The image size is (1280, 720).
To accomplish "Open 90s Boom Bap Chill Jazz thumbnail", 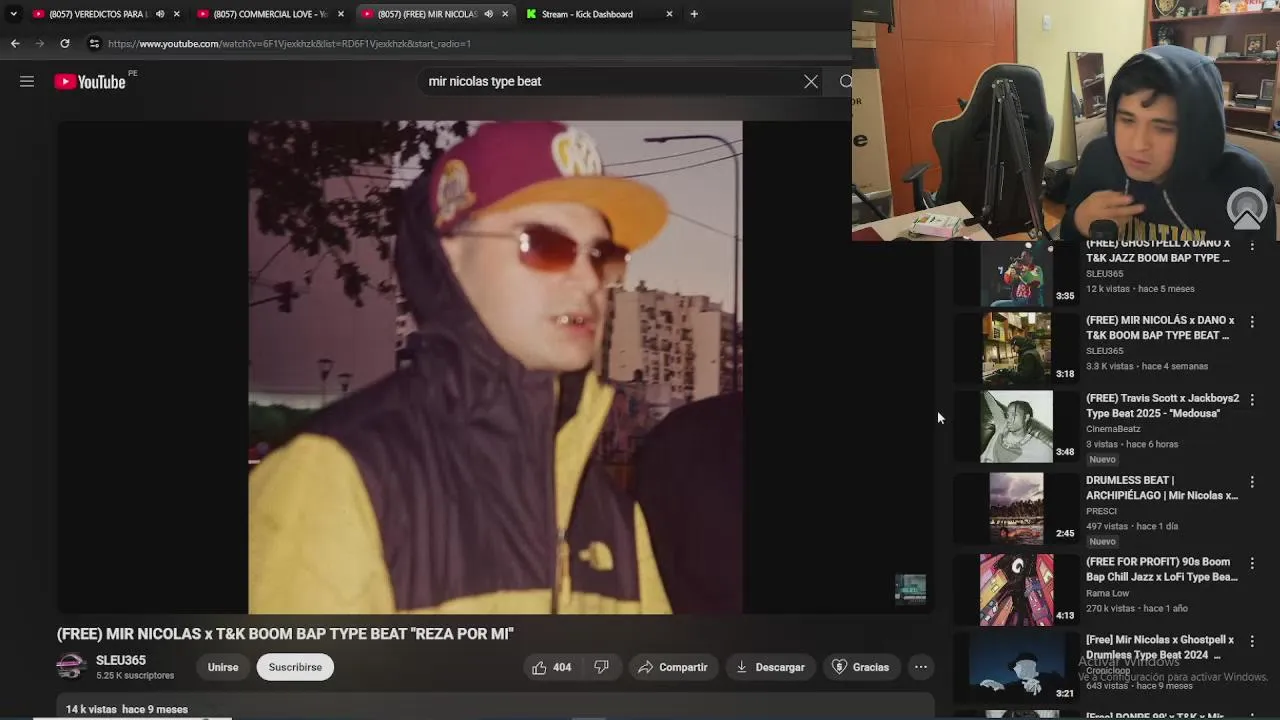I will pos(1016,590).
